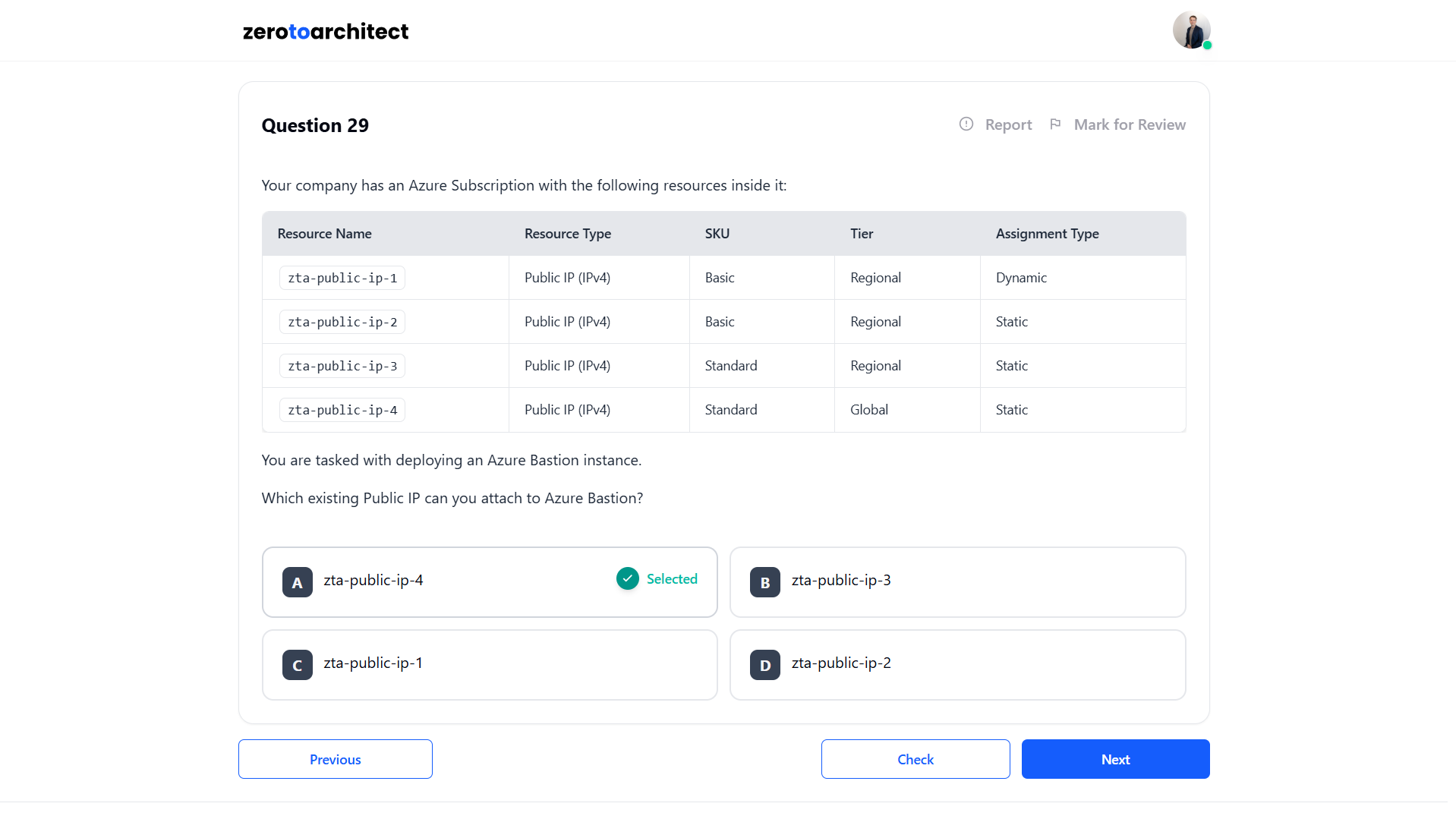Click the flag icon next to Mark for Review
This screenshot has height=819, width=1456.
click(1056, 124)
